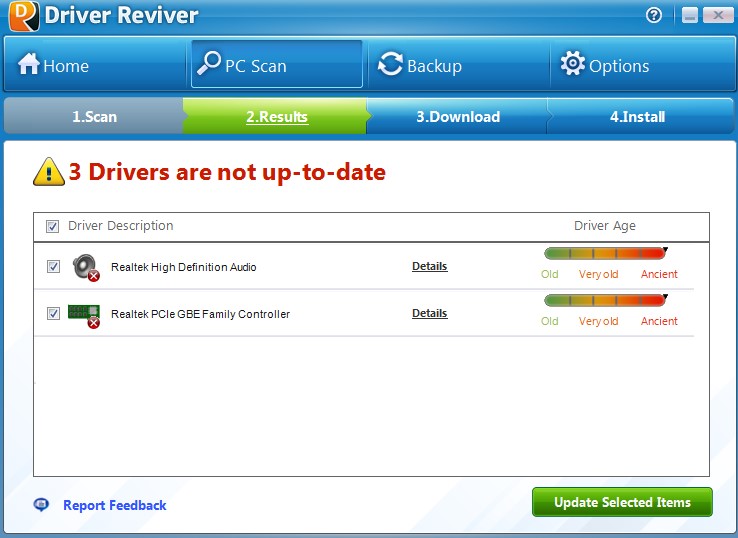This screenshot has width=738, height=538.
Task: Open the Options tab
Action: (642, 64)
